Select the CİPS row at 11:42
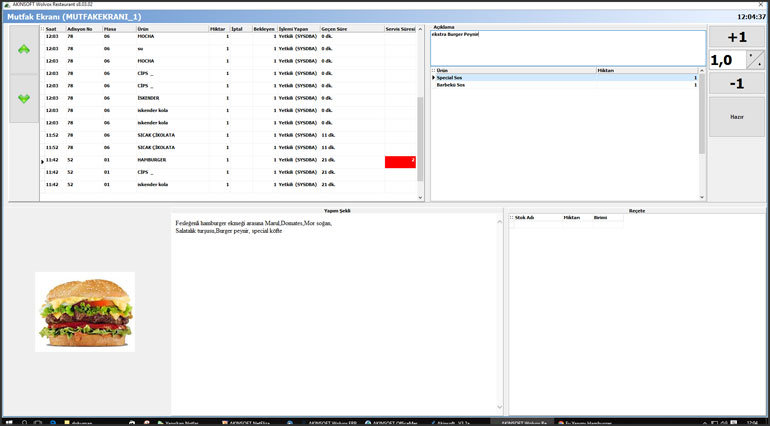770x426 pixels. pos(228,172)
